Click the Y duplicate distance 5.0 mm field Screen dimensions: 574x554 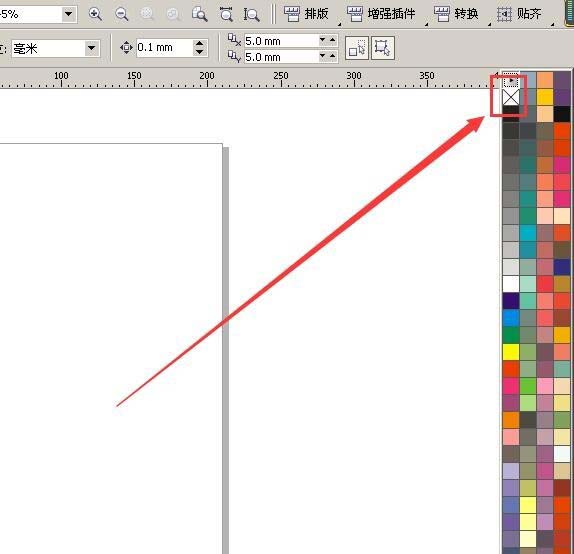pos(281,57)
